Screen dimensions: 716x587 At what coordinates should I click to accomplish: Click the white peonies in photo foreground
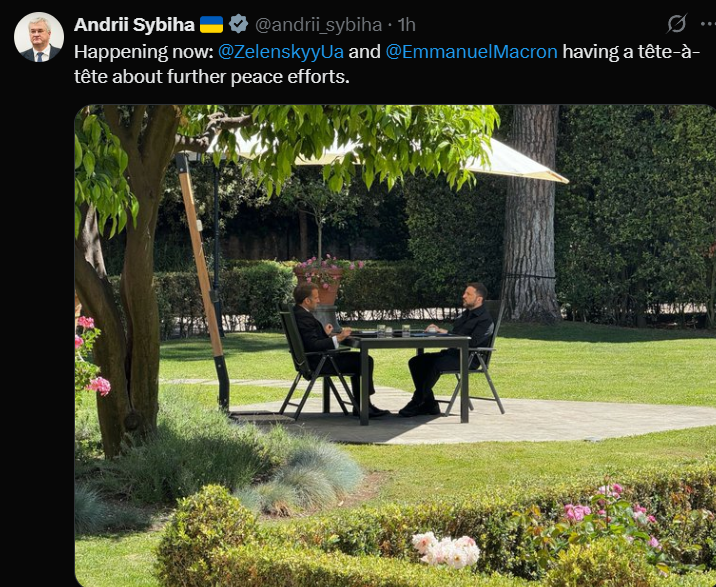point(446,550)
